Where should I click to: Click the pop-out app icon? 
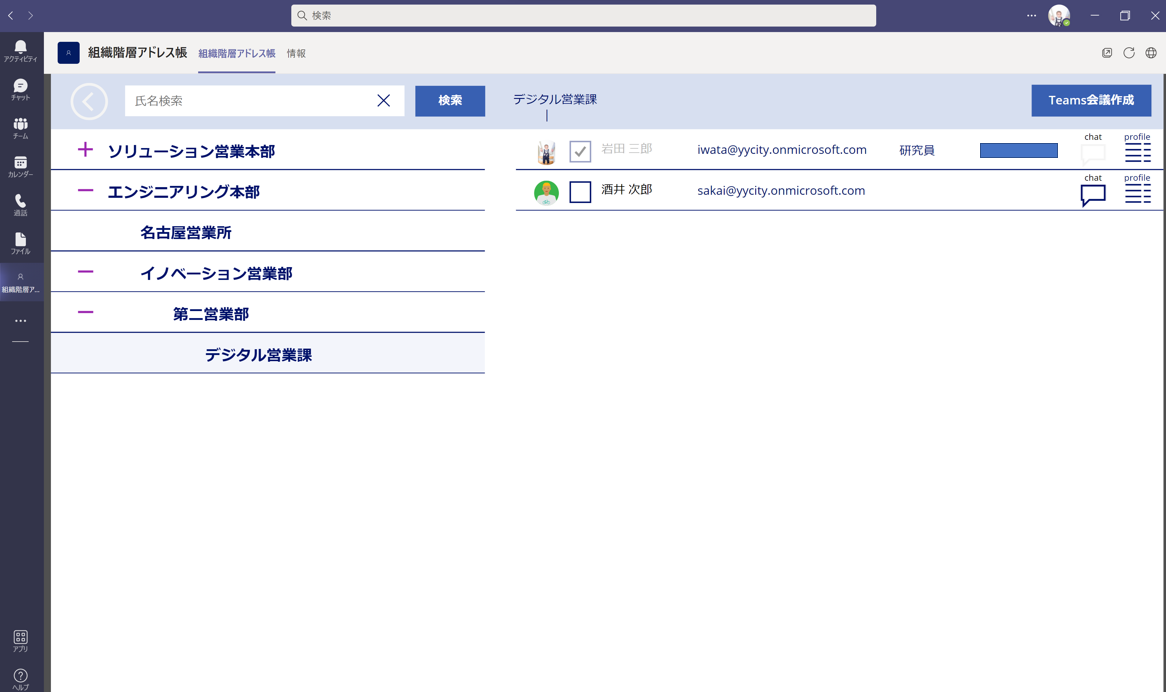(1107, 53)
